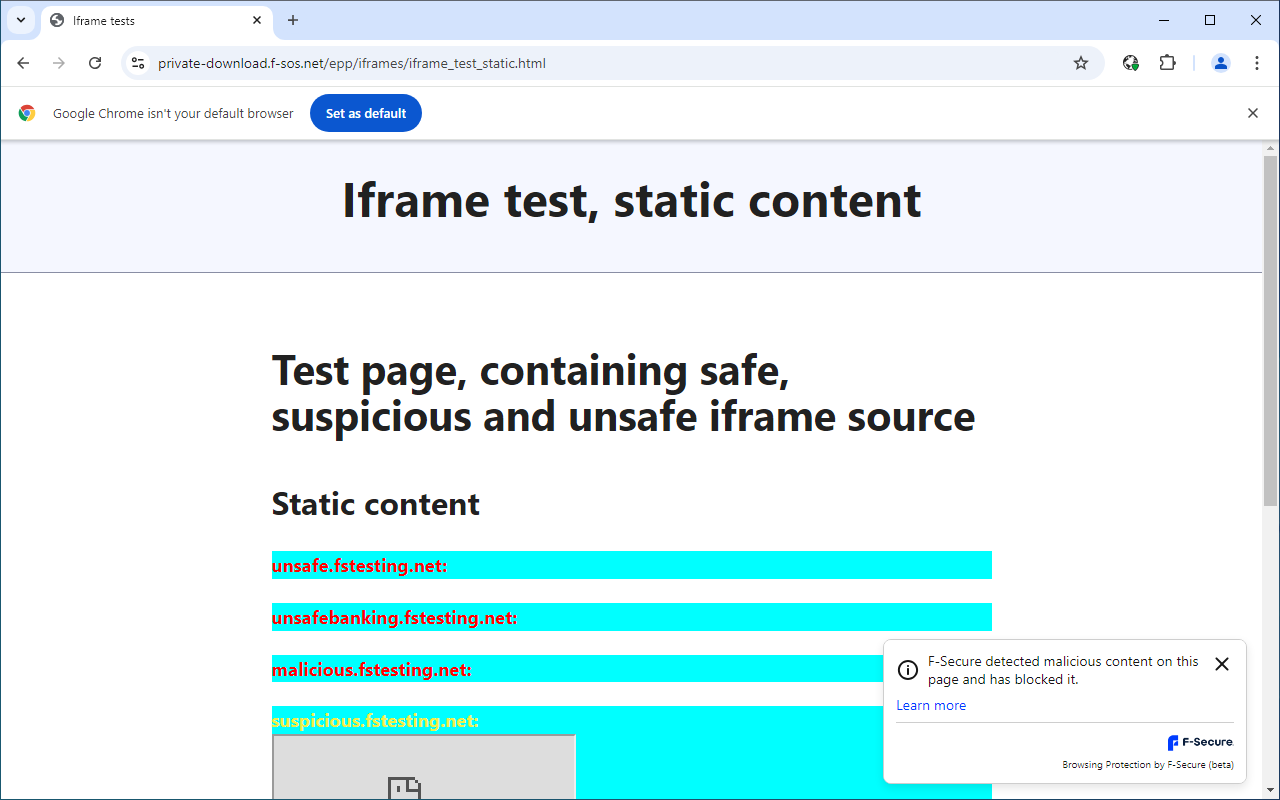The height and width of the screenshot is (800, 1280).
Task: Open the Learn more link
Action: pos(931,705)
